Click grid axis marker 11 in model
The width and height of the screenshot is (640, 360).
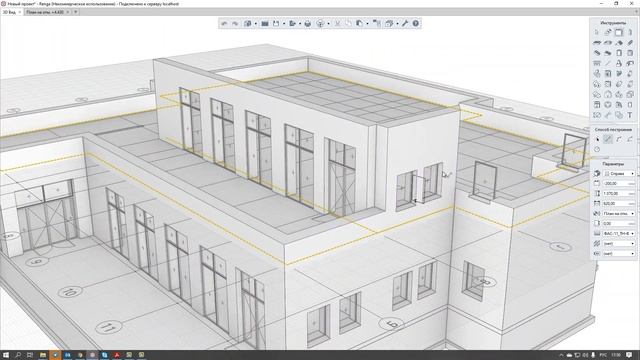pos(108,327)
